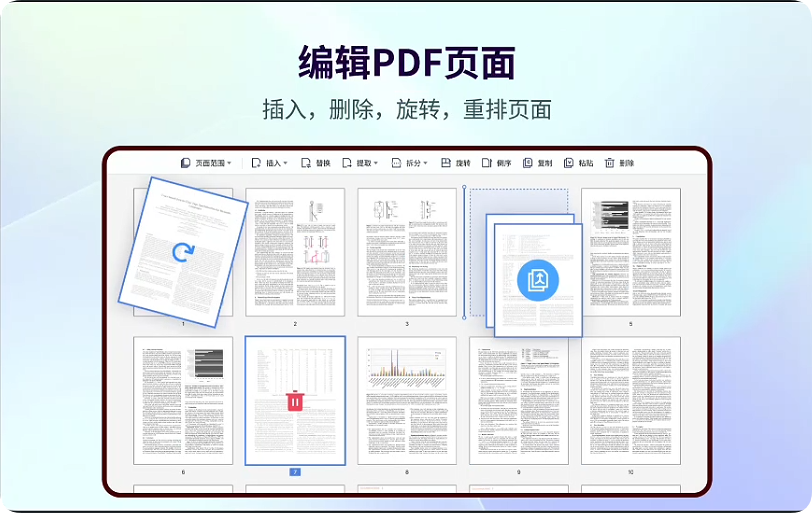Select page 5 thumbnail
The image size is (812, 513).
(630, 252)
